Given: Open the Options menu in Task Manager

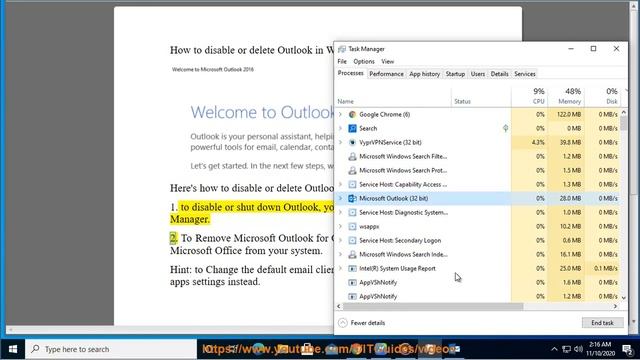Looking at the screenshot, I should [364, 62].
